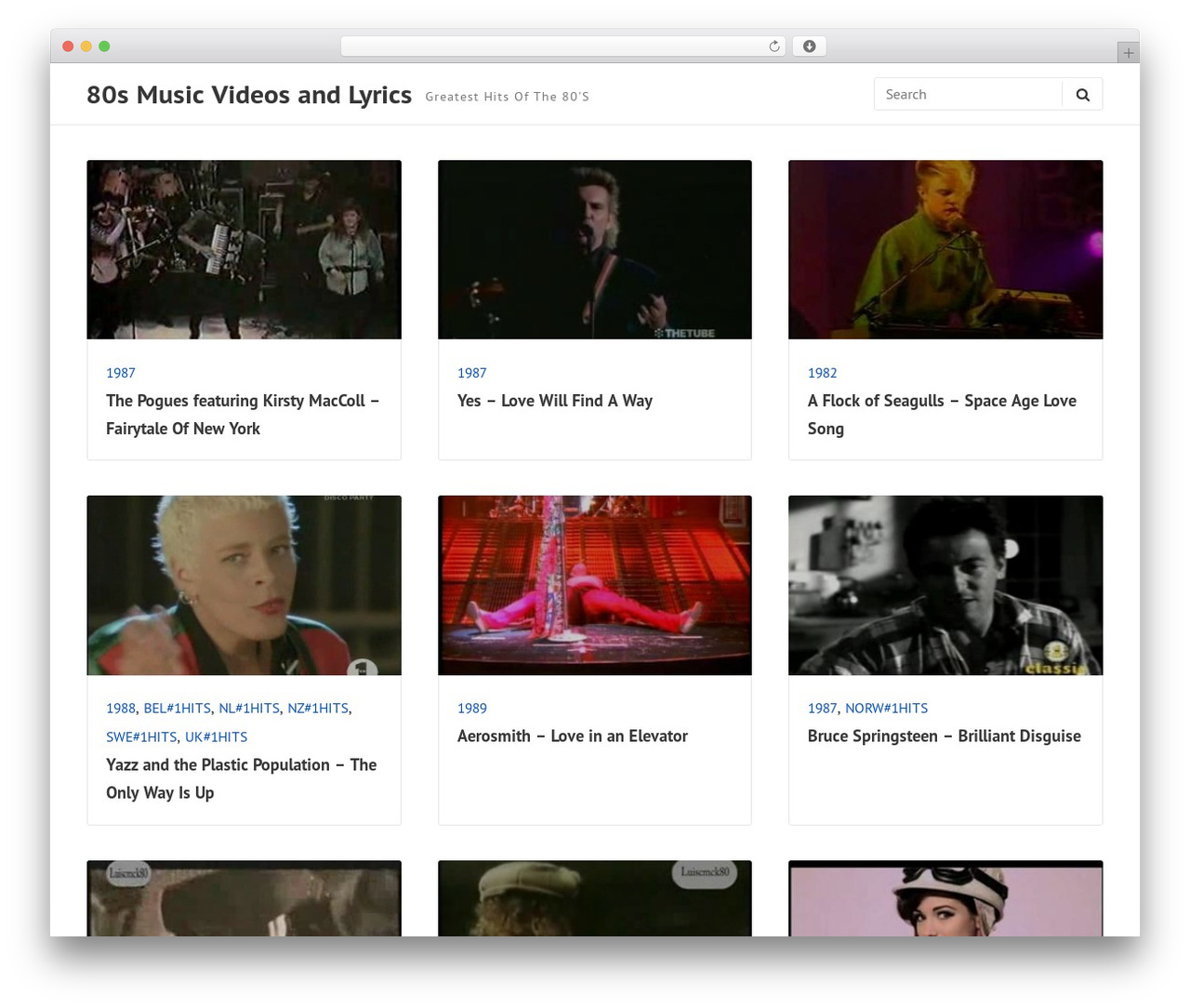1190x1008 pixels.
Task: Select the 1988 category link
Action: [x=121, y=709]
